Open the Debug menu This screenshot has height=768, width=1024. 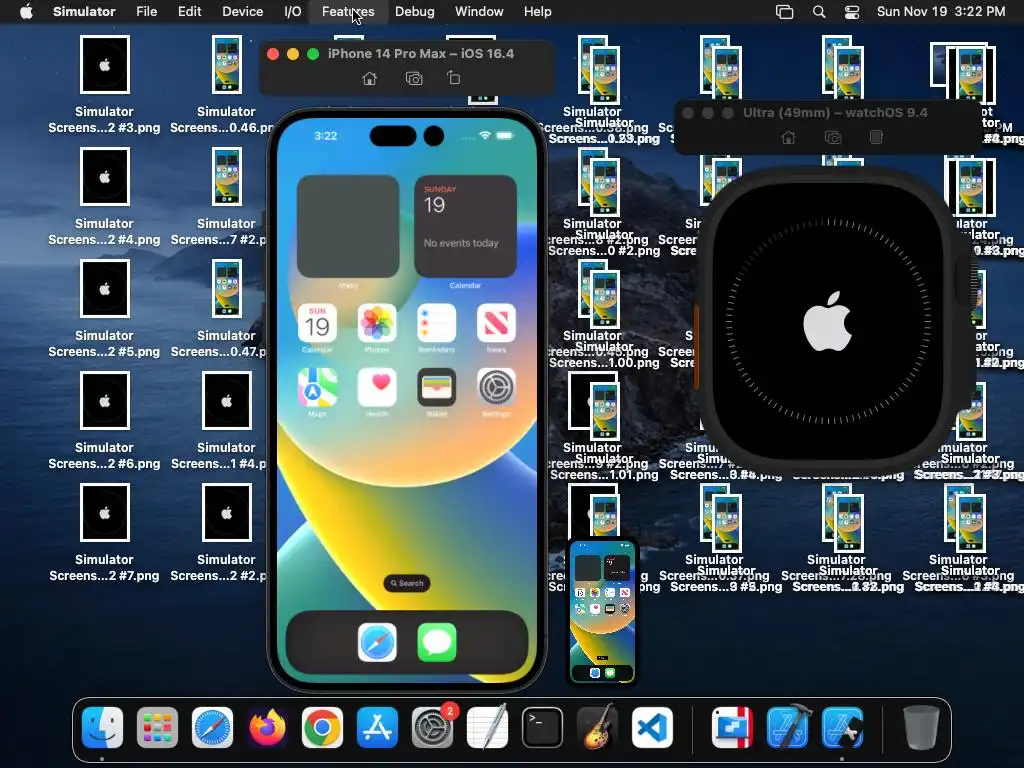coord(415,12)
